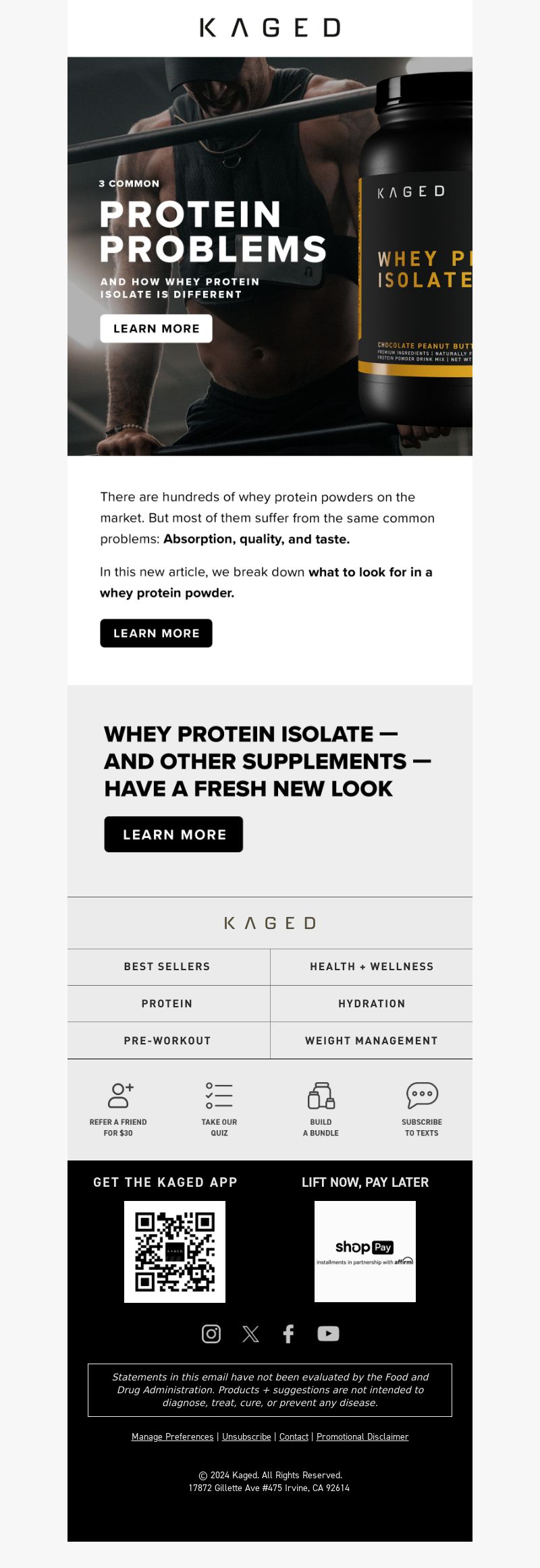The width and height of the screenshot is (540, 1568).
Task: Open the Pre-Workout category
Action: pos(167,1041)
